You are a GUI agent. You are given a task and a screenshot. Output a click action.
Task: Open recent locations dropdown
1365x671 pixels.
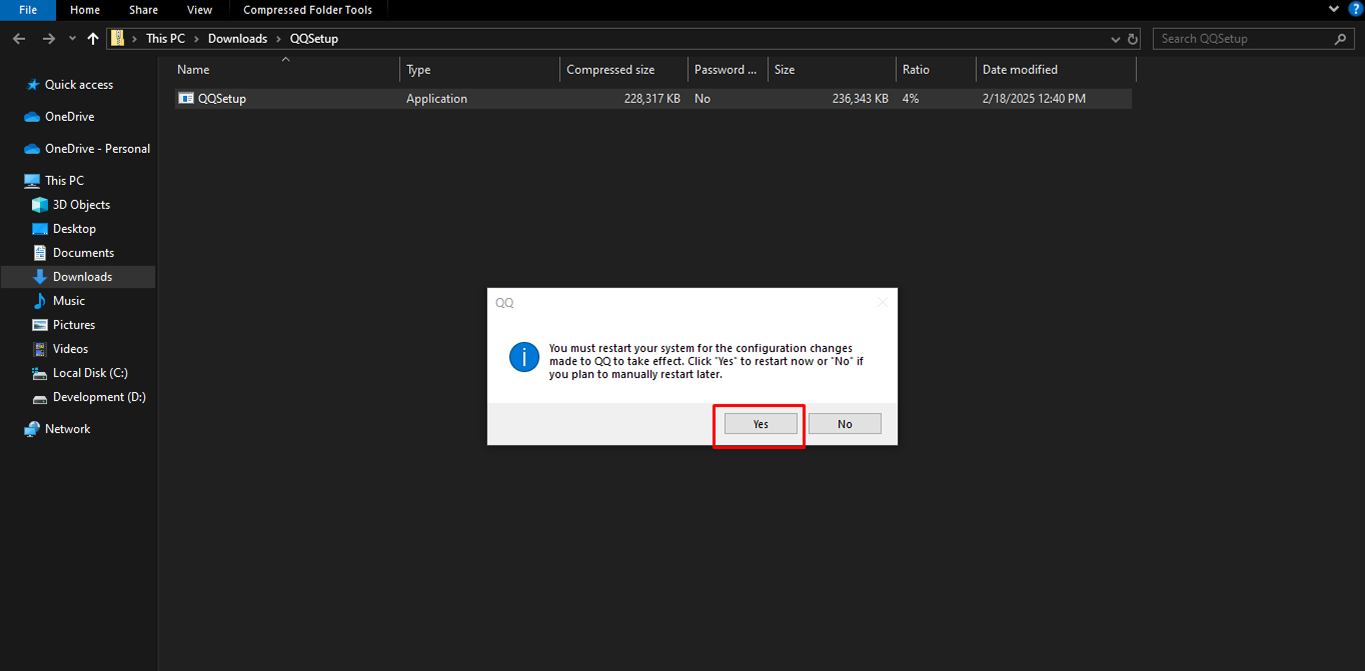(x=72, y=39)
